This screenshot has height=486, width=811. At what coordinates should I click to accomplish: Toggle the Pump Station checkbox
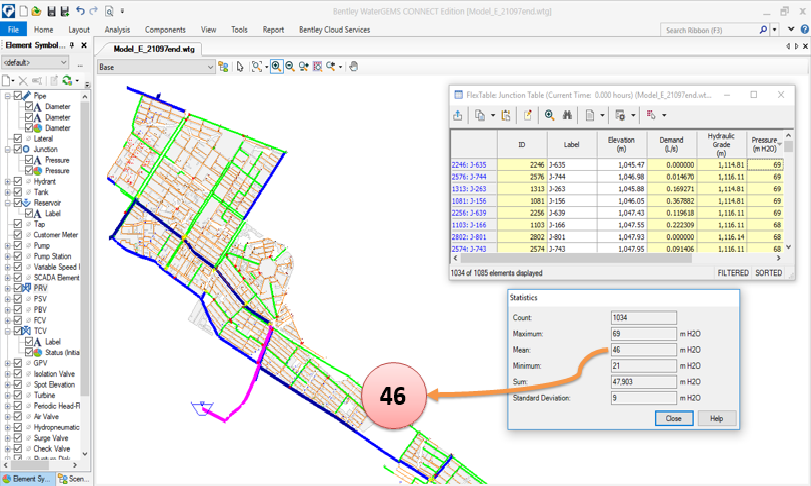[x=18, y=256]
